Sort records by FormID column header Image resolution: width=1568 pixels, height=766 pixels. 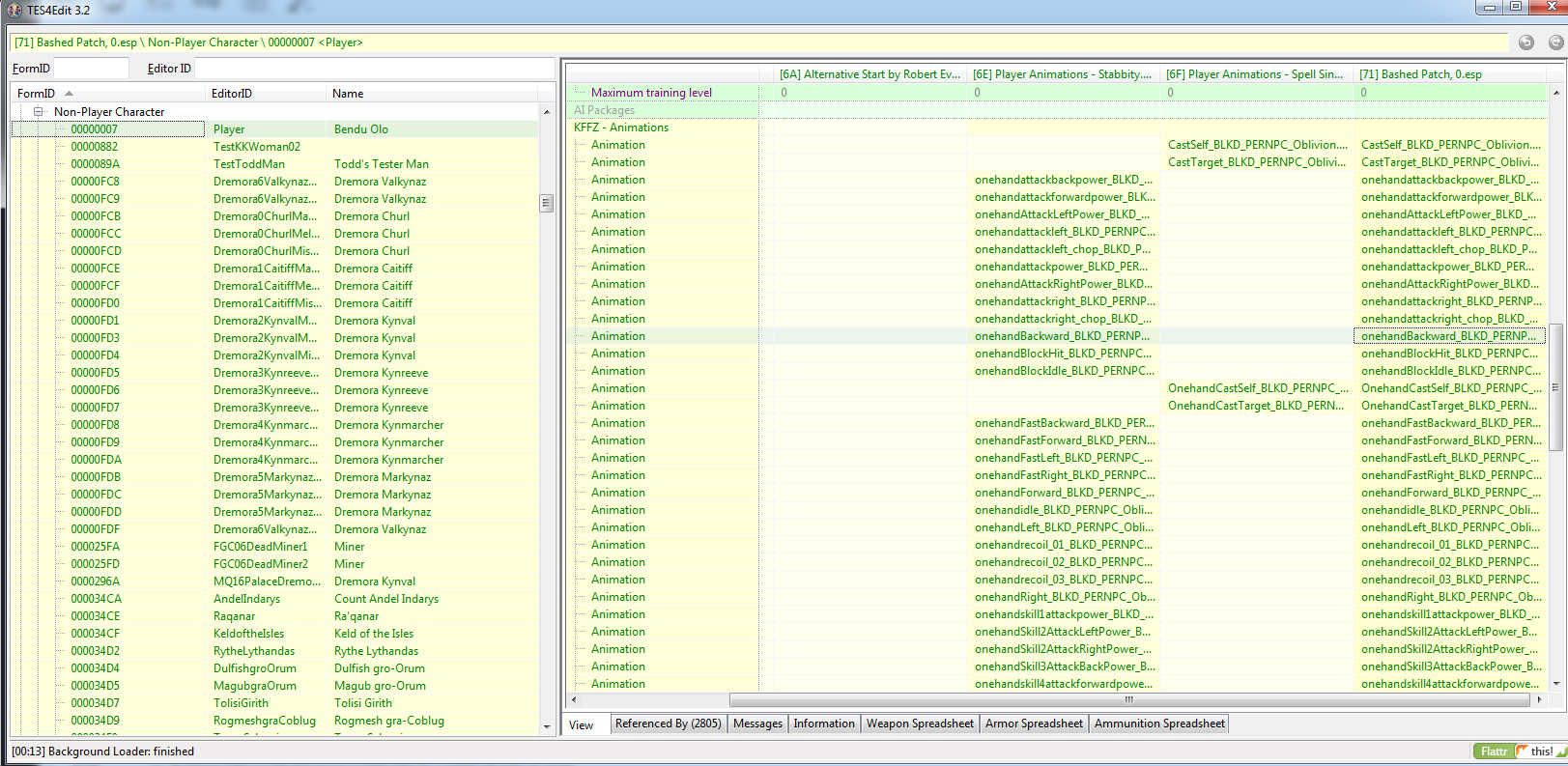pyautogui.click(x=109, y=94)
